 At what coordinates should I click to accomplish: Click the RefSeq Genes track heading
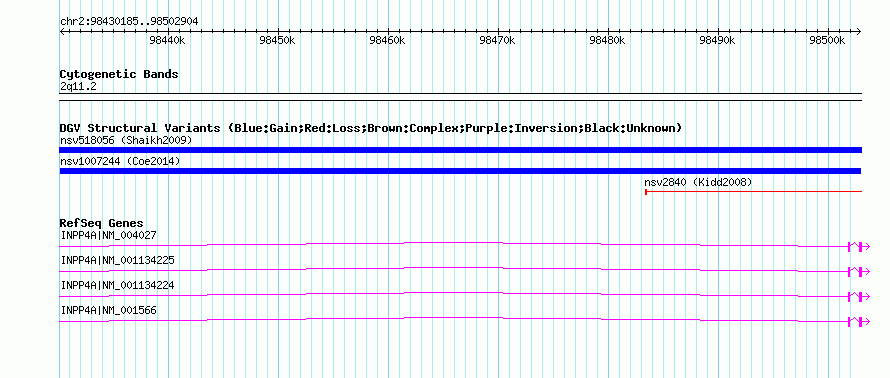click(x=101, y=224)
